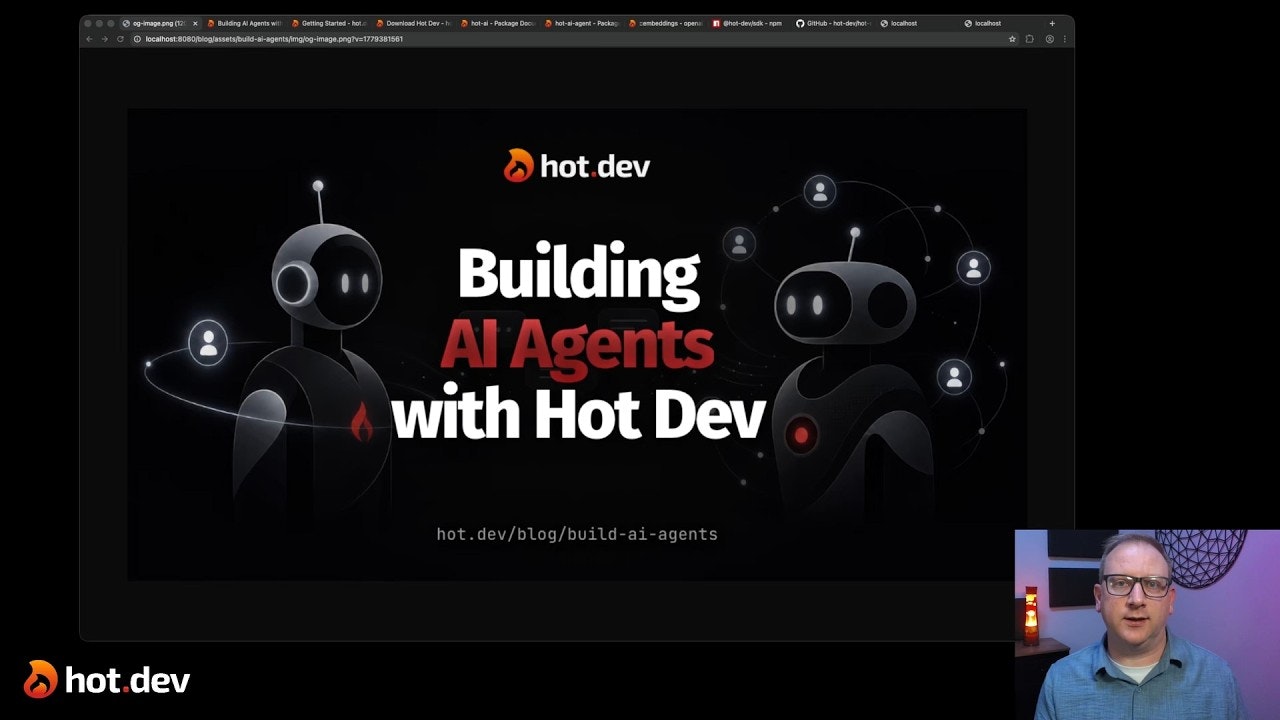Open the hot-ai Package Docs tab
The height and width of the screenshot is (720, 1280).
click(498, 23)
